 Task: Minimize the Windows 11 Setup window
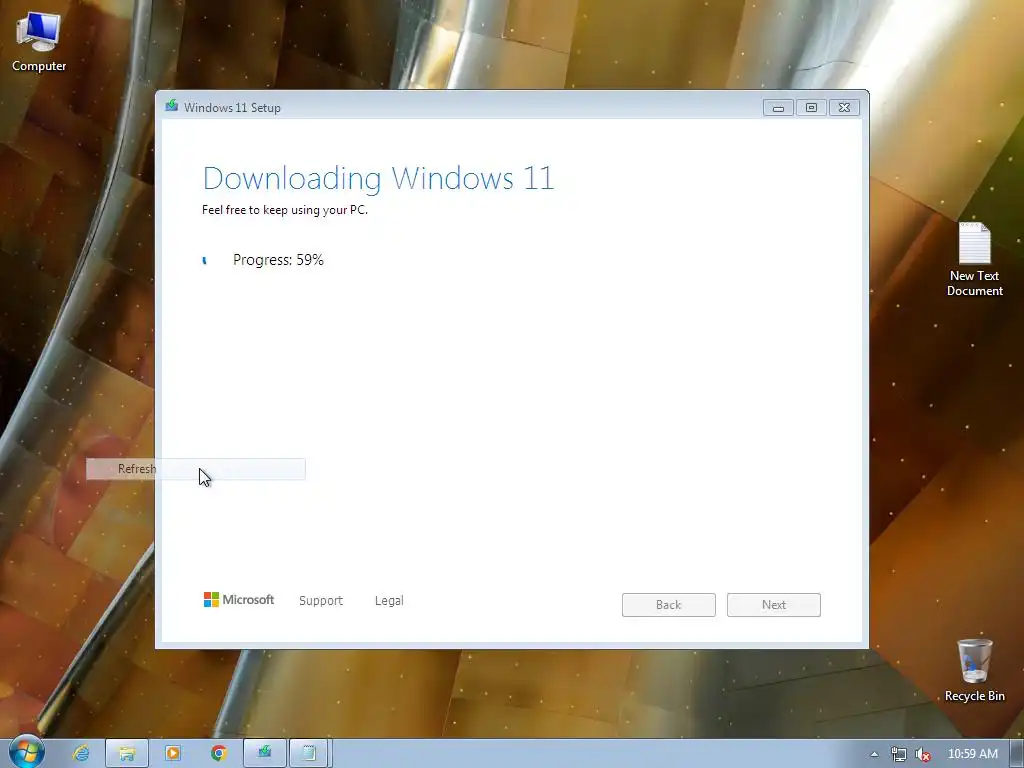778,108
